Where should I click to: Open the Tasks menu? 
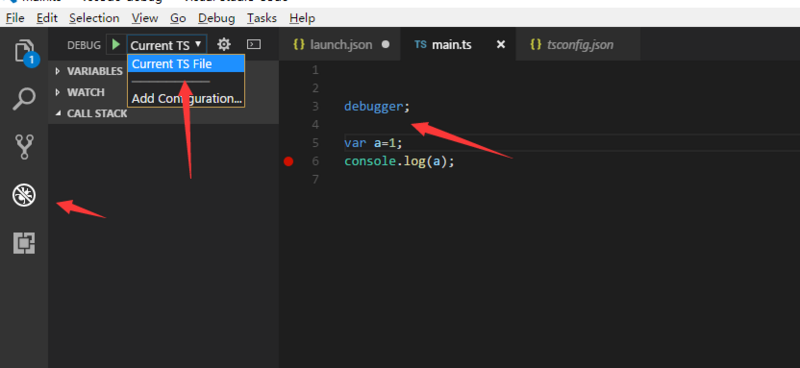(262, 18)
